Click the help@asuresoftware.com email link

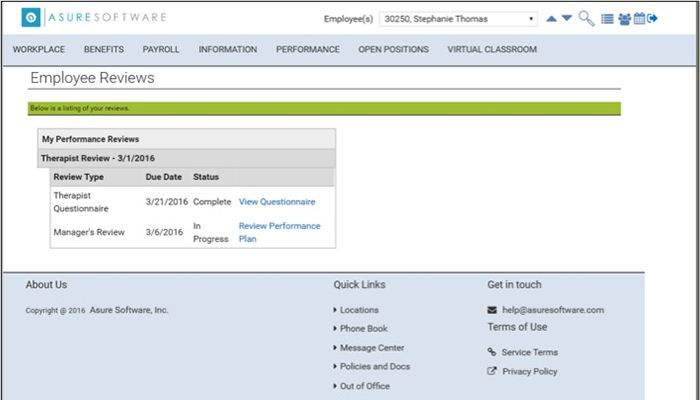[553, 310]
